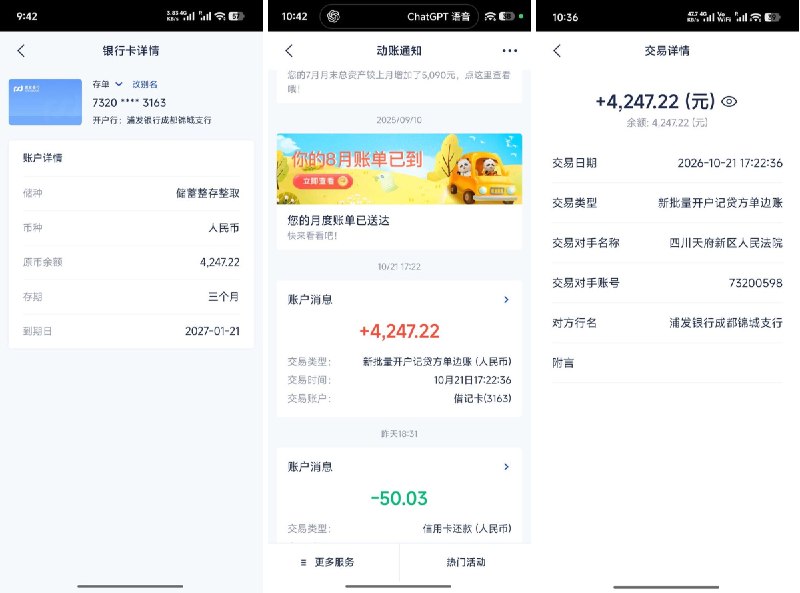Tap the 交易类型 value in 交易详情
This screenshot has height=593, width=800.
(x=720, y=203)
